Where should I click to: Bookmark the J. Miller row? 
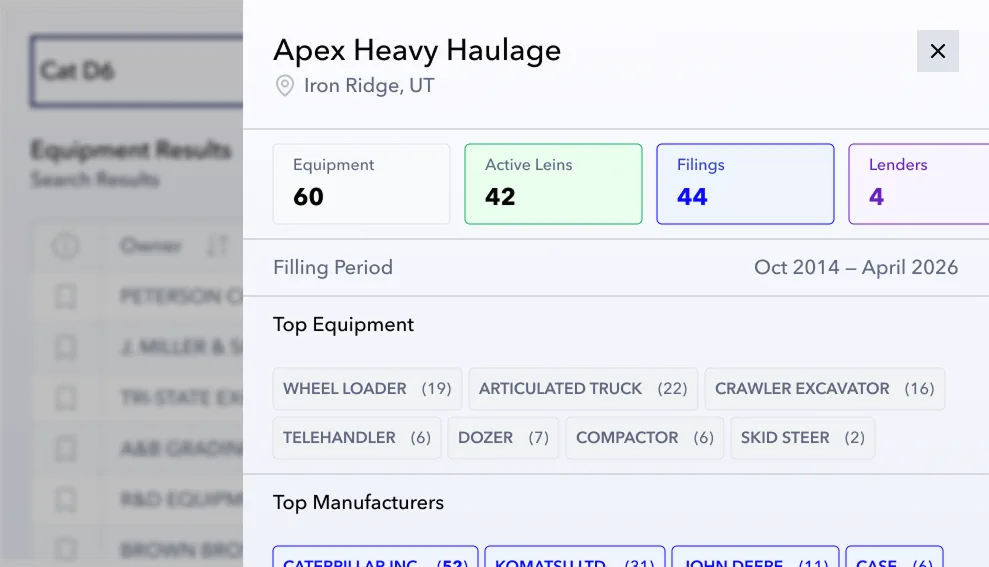tap(66, 347)
